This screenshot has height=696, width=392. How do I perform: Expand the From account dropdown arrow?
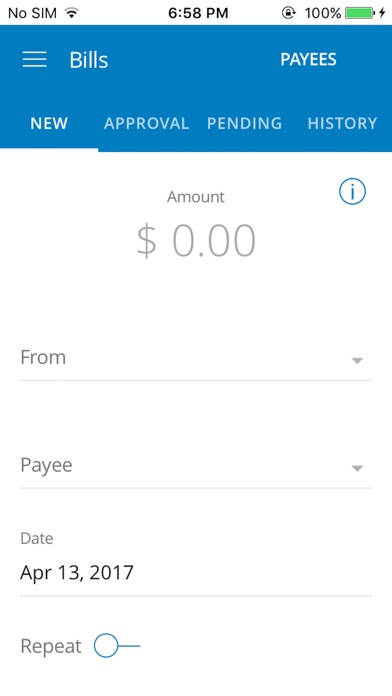pos(357,360)
